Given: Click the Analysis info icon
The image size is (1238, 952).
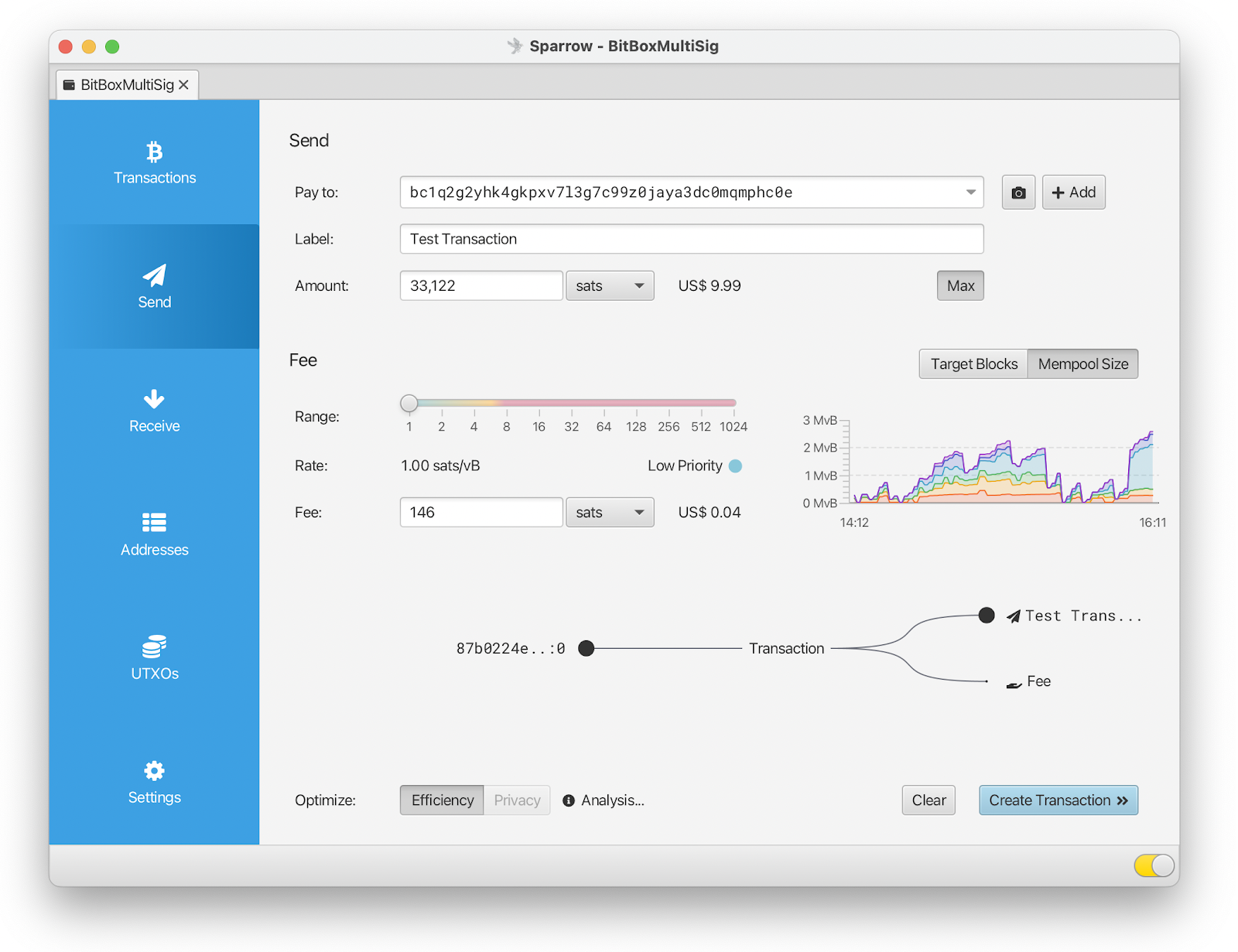Looking at the screenshot, I should point(569,800).
